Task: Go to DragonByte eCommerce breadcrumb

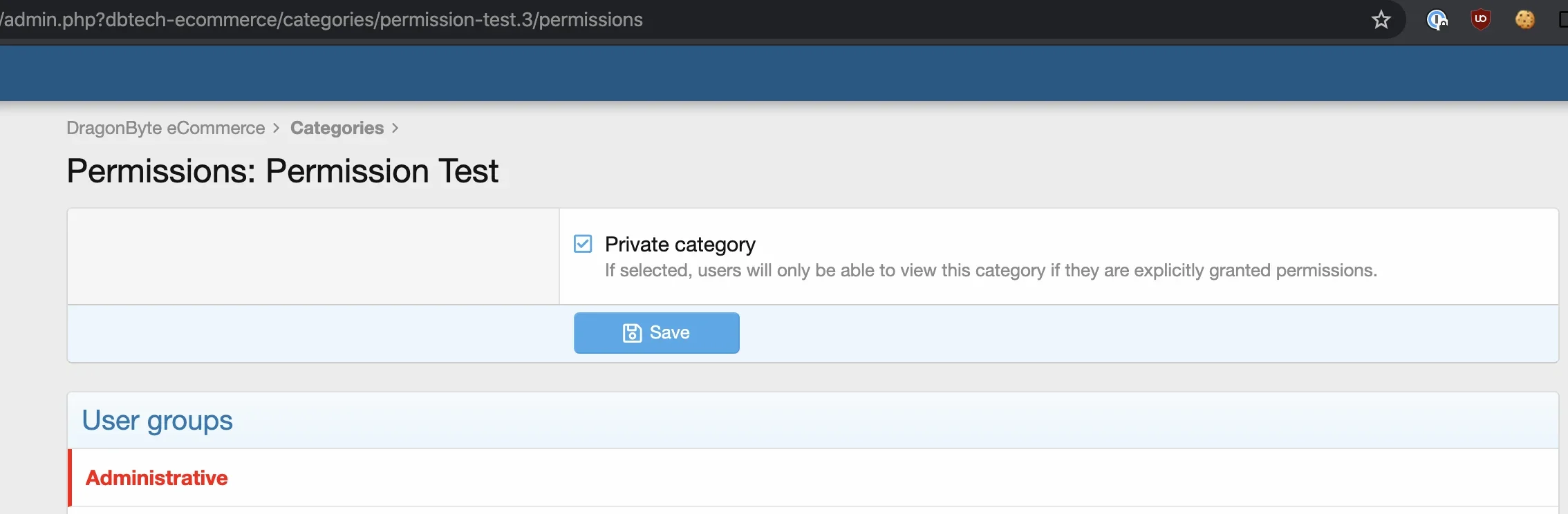Action: pos(165,128)
